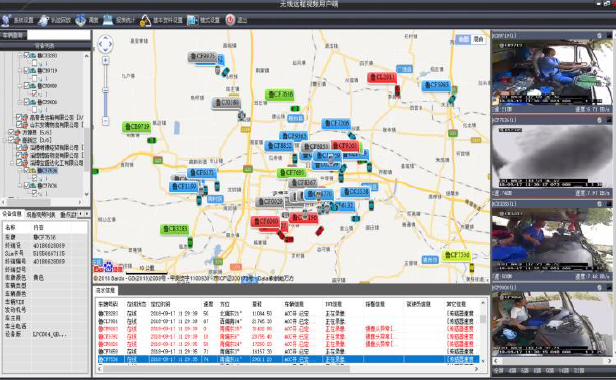Open 基本资料设置 basic data settings icon
The image size is (616, 380).
tap(145, 20)
